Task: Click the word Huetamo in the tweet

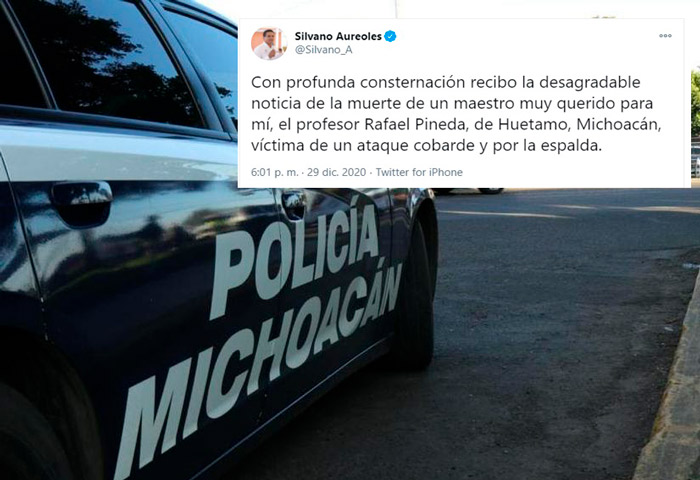Action: point(533,125)
